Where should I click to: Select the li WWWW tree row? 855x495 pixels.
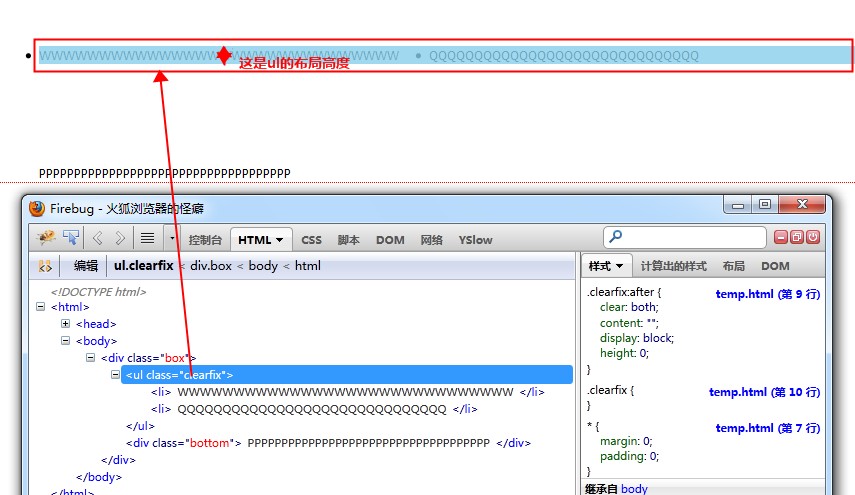pos(347,392)
